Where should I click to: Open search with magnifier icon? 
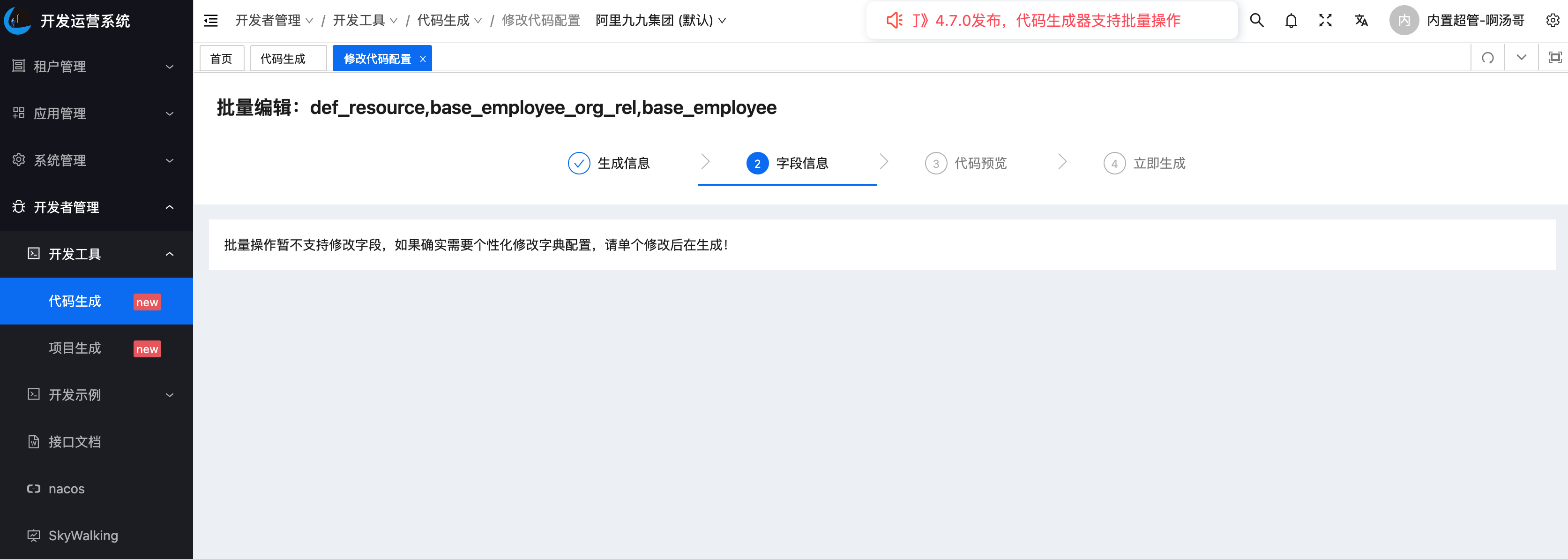pyautogui.click(x=1256, y=21)
